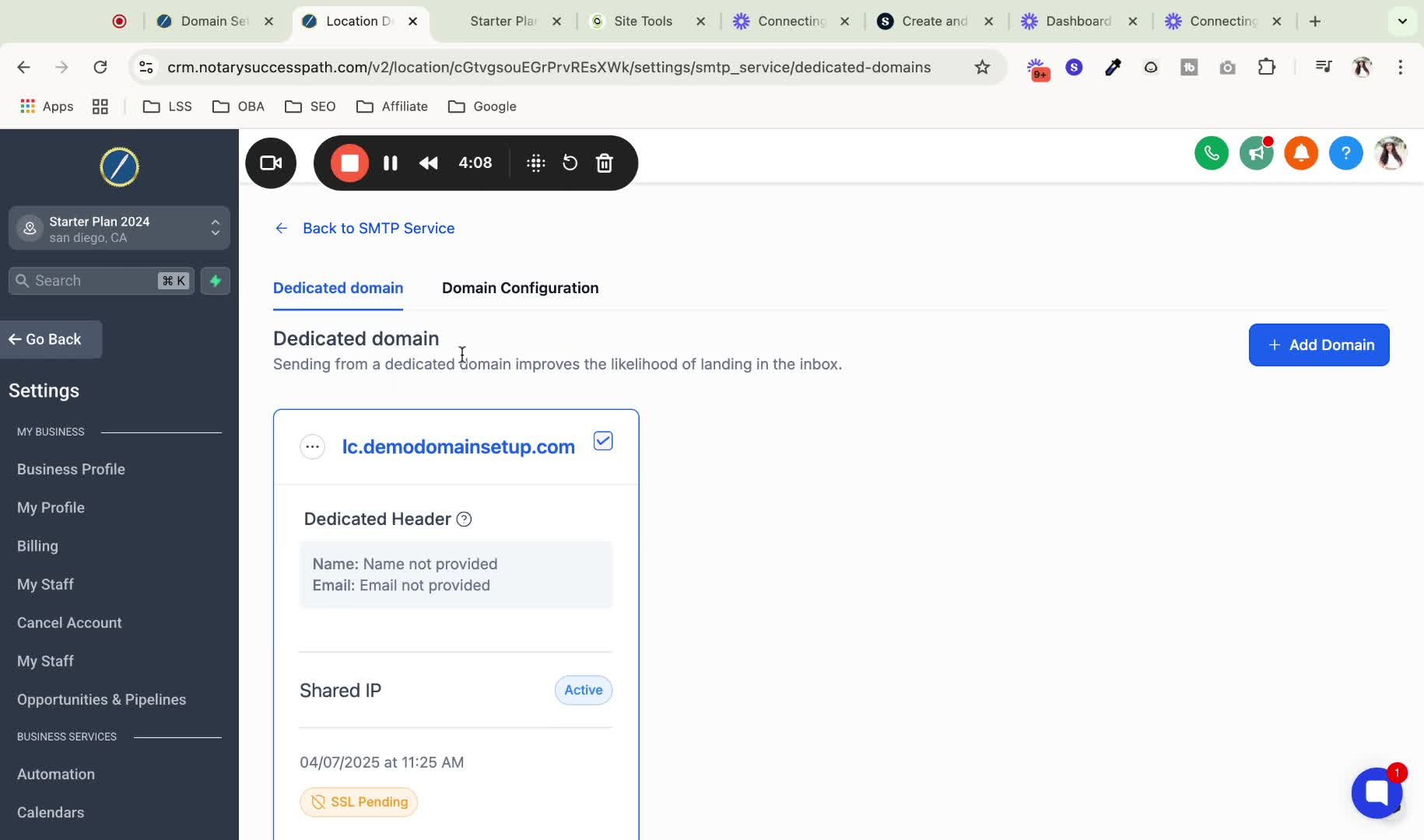
Task: Pause the screen recording
Action: click(391, 163)
